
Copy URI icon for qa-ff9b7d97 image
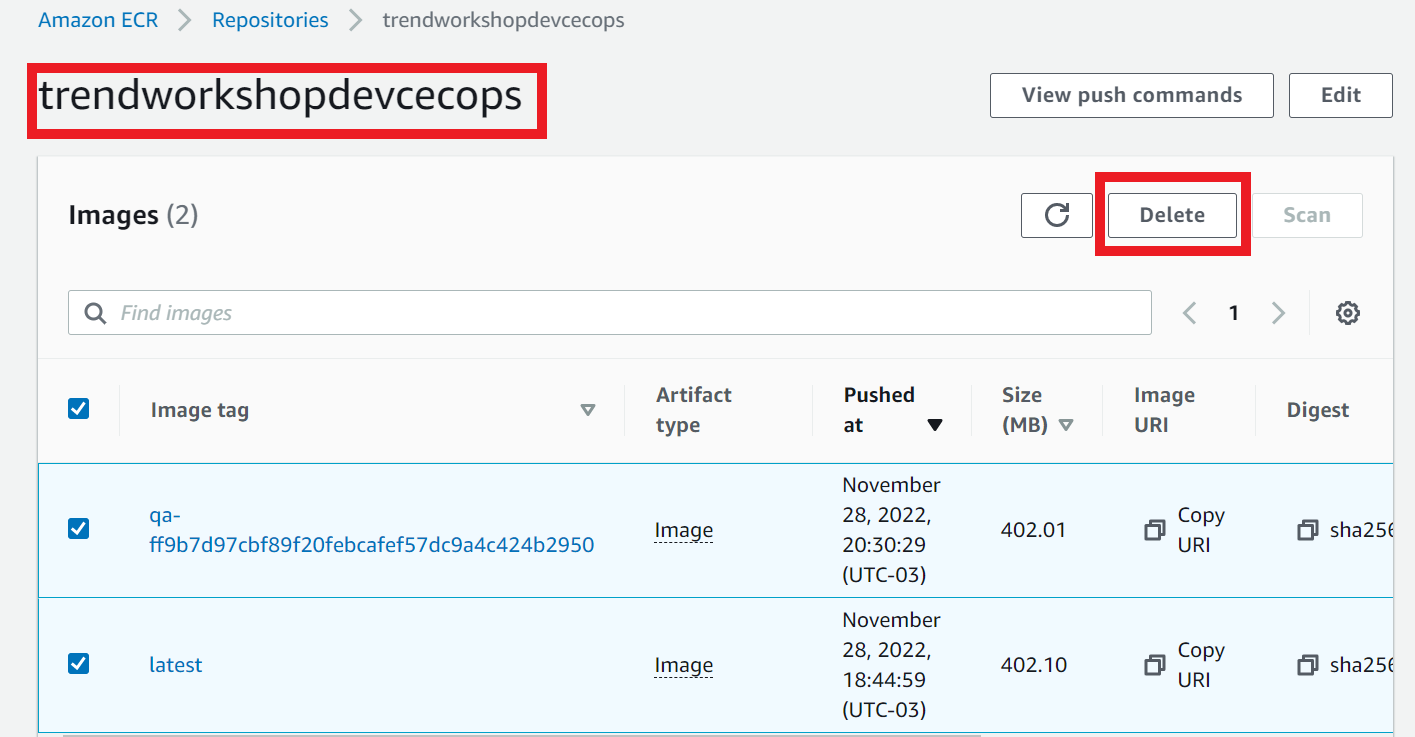pos(1155,530)
